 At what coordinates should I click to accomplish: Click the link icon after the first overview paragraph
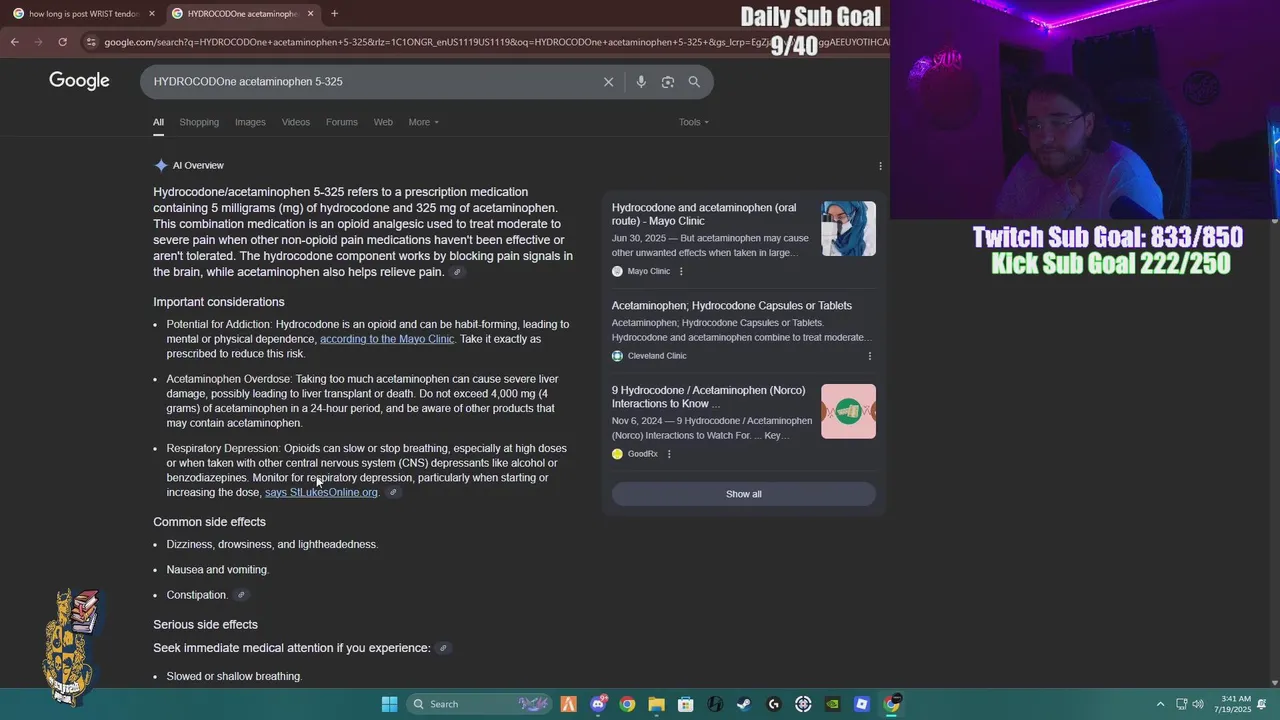coord(457,273)
